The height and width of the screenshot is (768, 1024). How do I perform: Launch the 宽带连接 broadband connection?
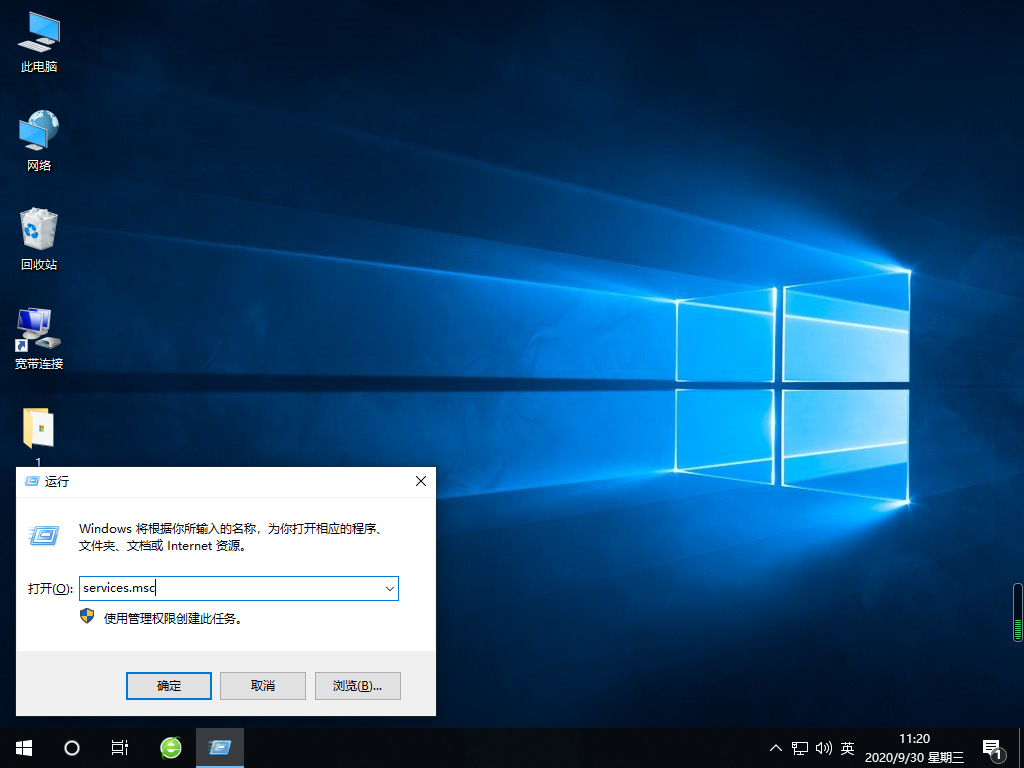click(38, 335)
